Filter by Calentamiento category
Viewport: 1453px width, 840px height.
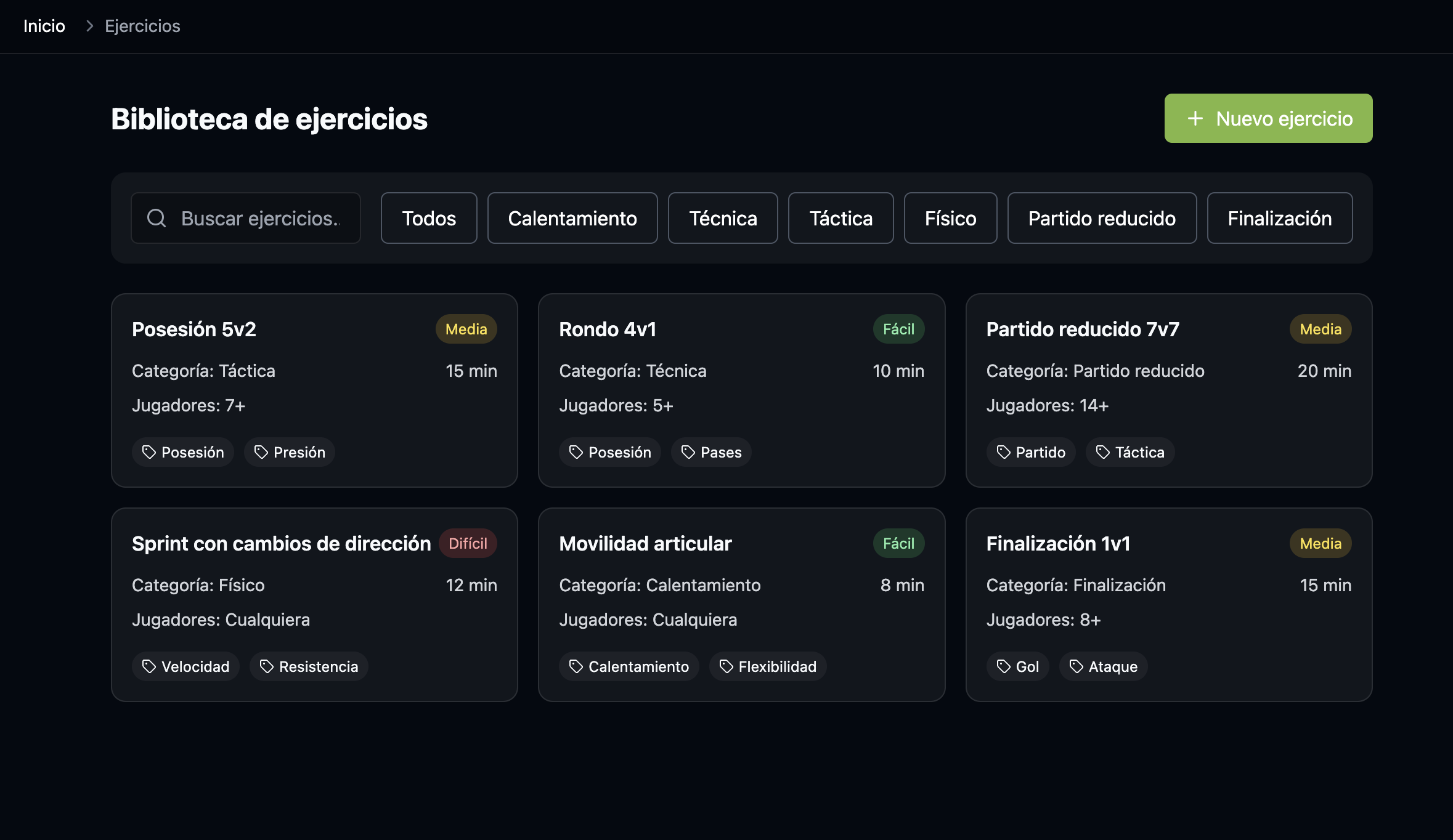[x=572, y=218]
